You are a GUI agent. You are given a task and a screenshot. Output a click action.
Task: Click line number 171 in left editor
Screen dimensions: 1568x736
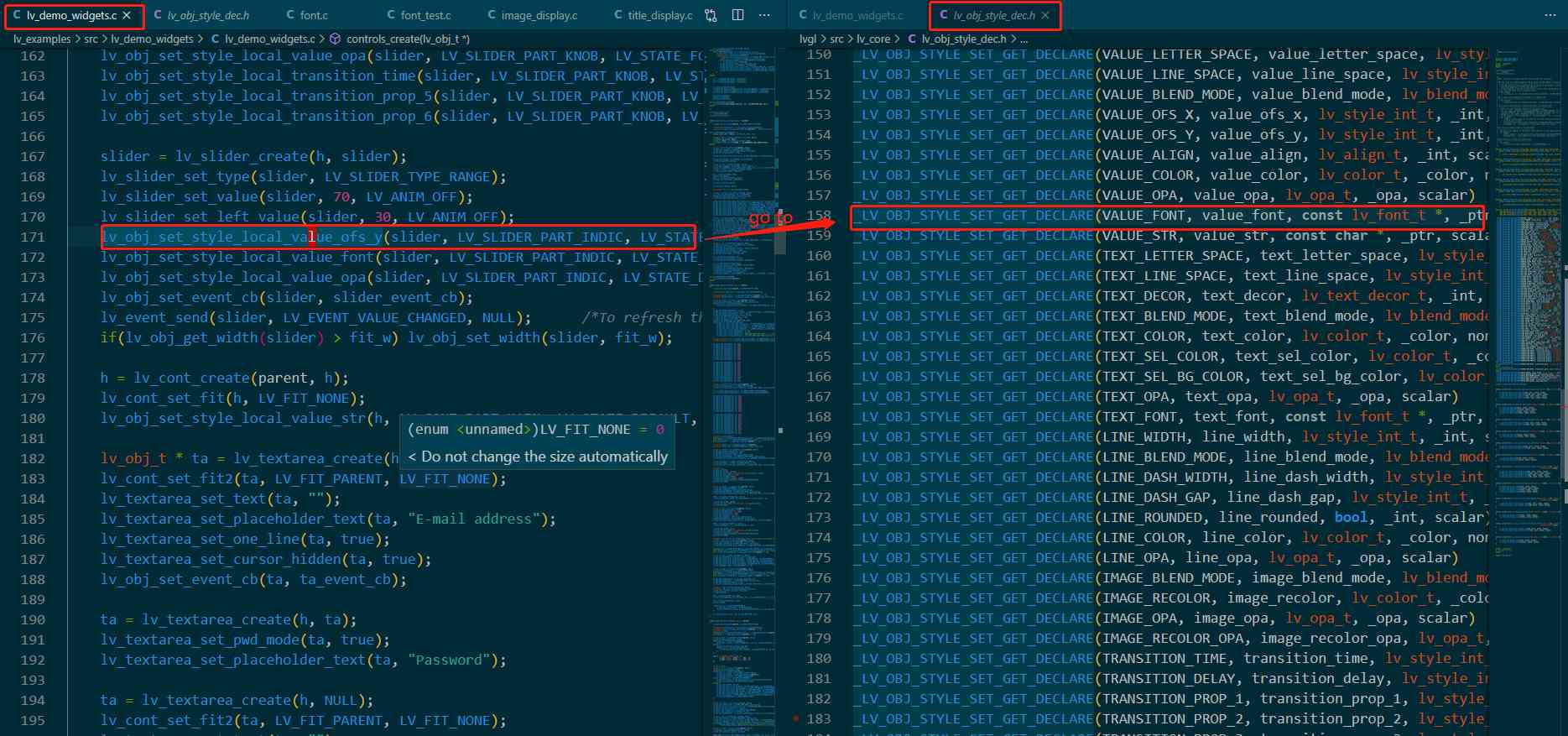(x=33, y=238)
